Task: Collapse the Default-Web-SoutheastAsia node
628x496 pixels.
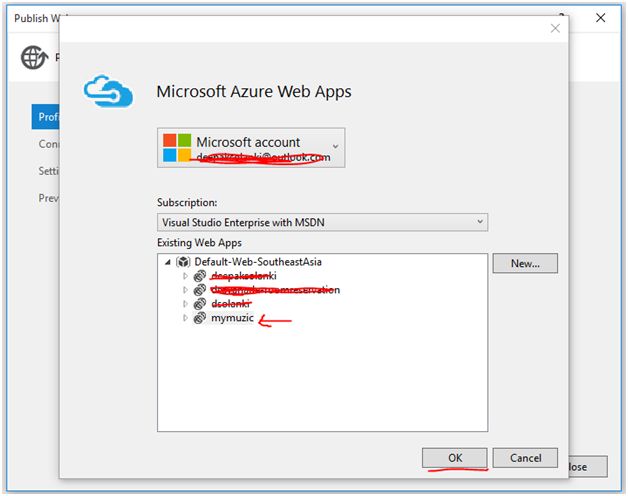Action: point(168,262)
